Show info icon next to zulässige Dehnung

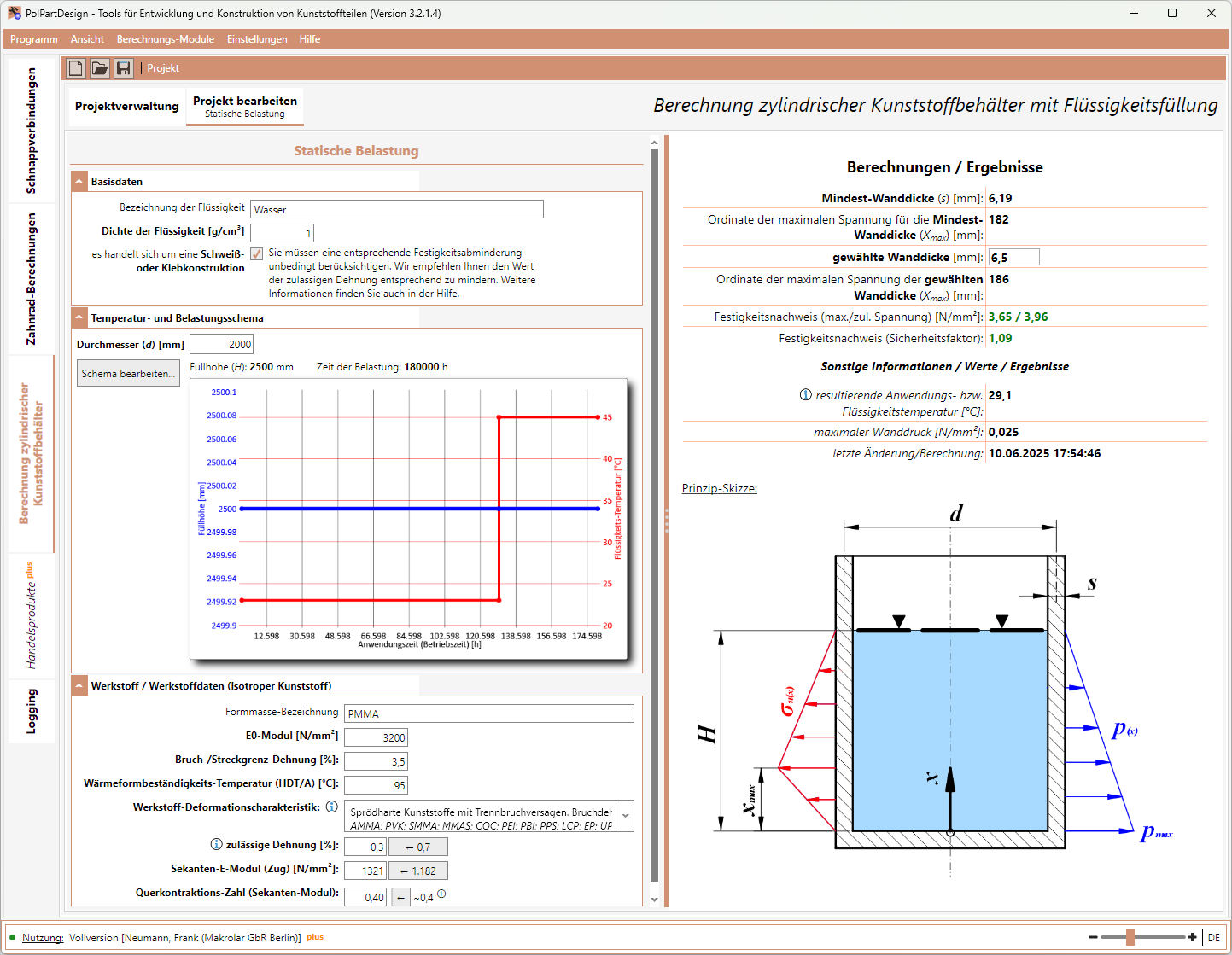coord(217,844)
